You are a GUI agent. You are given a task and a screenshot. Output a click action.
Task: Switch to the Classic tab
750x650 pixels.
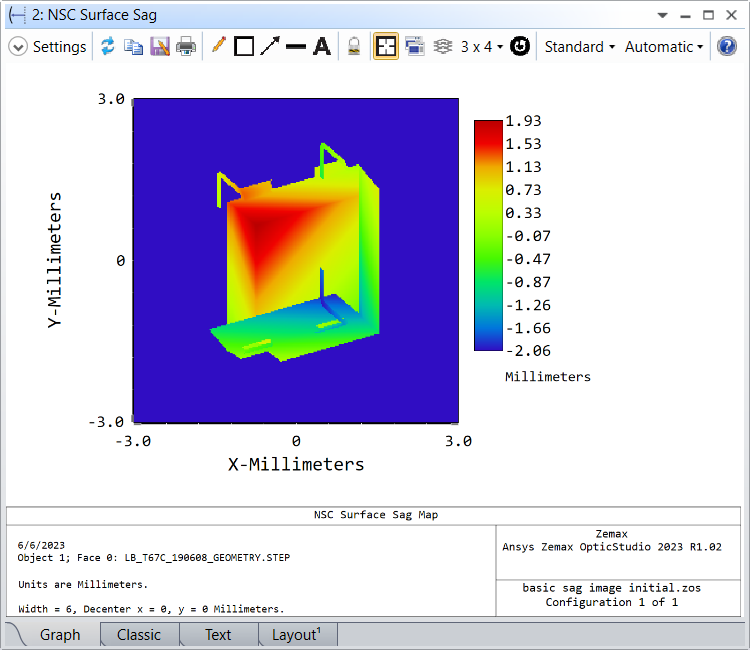coord(139,635)
